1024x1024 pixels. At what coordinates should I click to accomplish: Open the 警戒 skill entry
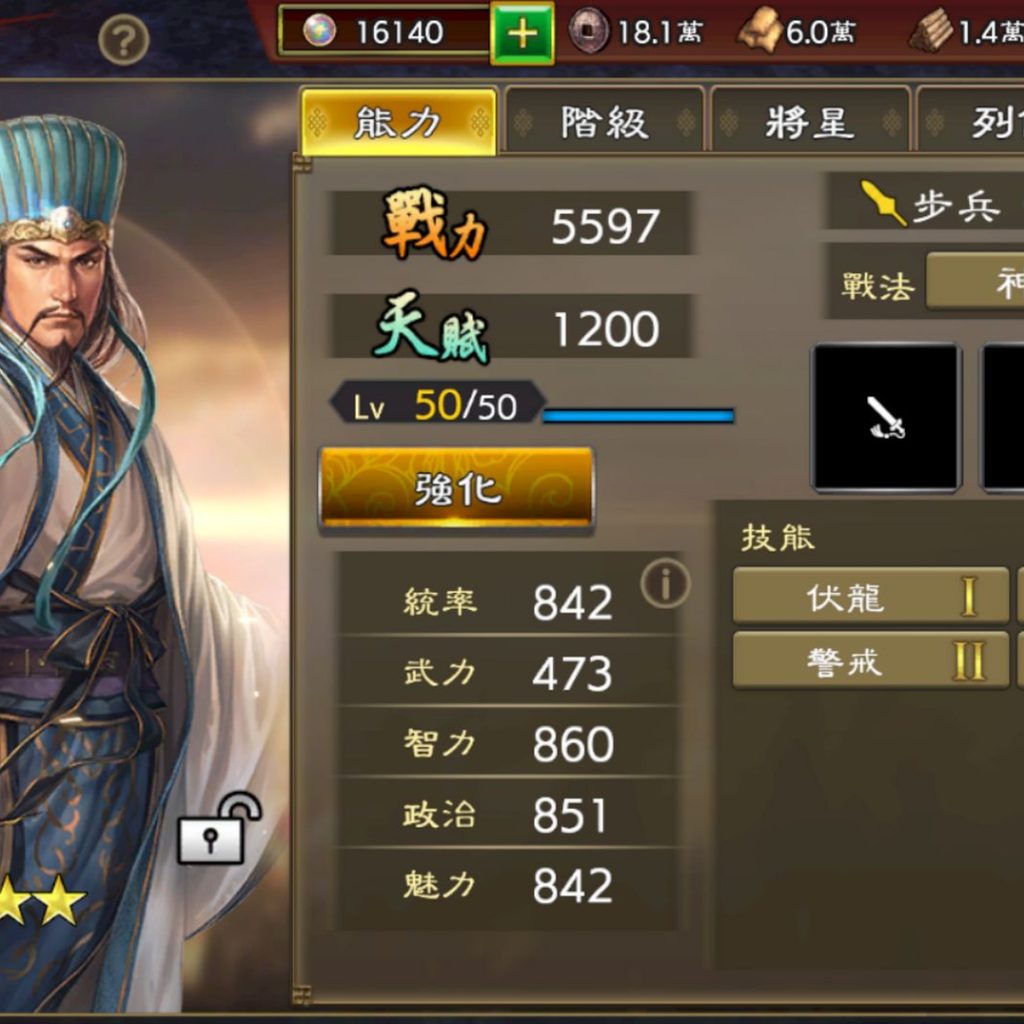point(871,660)
